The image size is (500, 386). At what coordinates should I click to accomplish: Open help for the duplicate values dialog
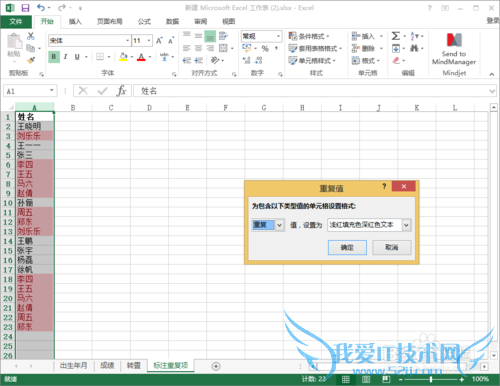click(384, 186)
